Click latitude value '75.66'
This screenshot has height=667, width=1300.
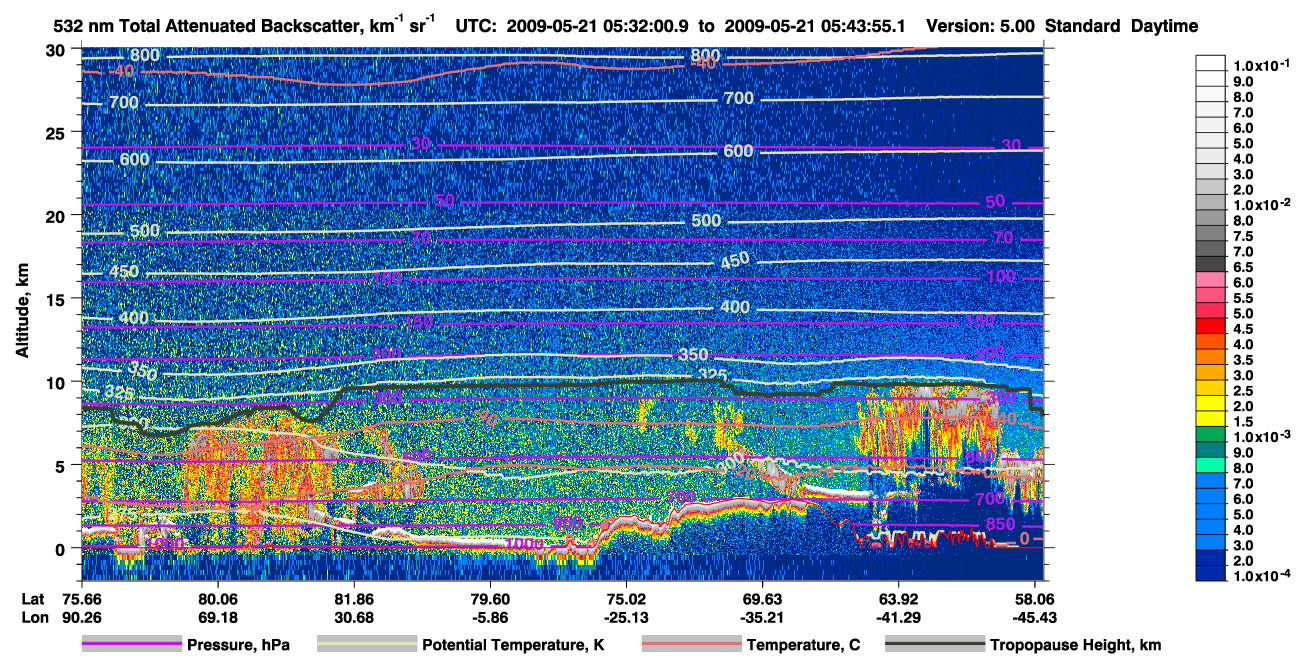(x=81, y=598)
